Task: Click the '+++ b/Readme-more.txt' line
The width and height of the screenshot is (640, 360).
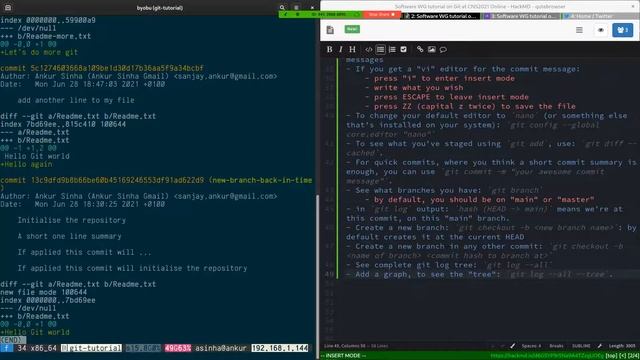Action: (x=45, y=36)
